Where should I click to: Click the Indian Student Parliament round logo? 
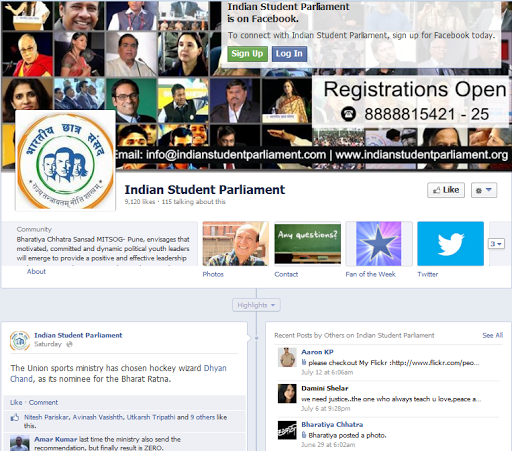pyautogui.click(x=65, y=161)
